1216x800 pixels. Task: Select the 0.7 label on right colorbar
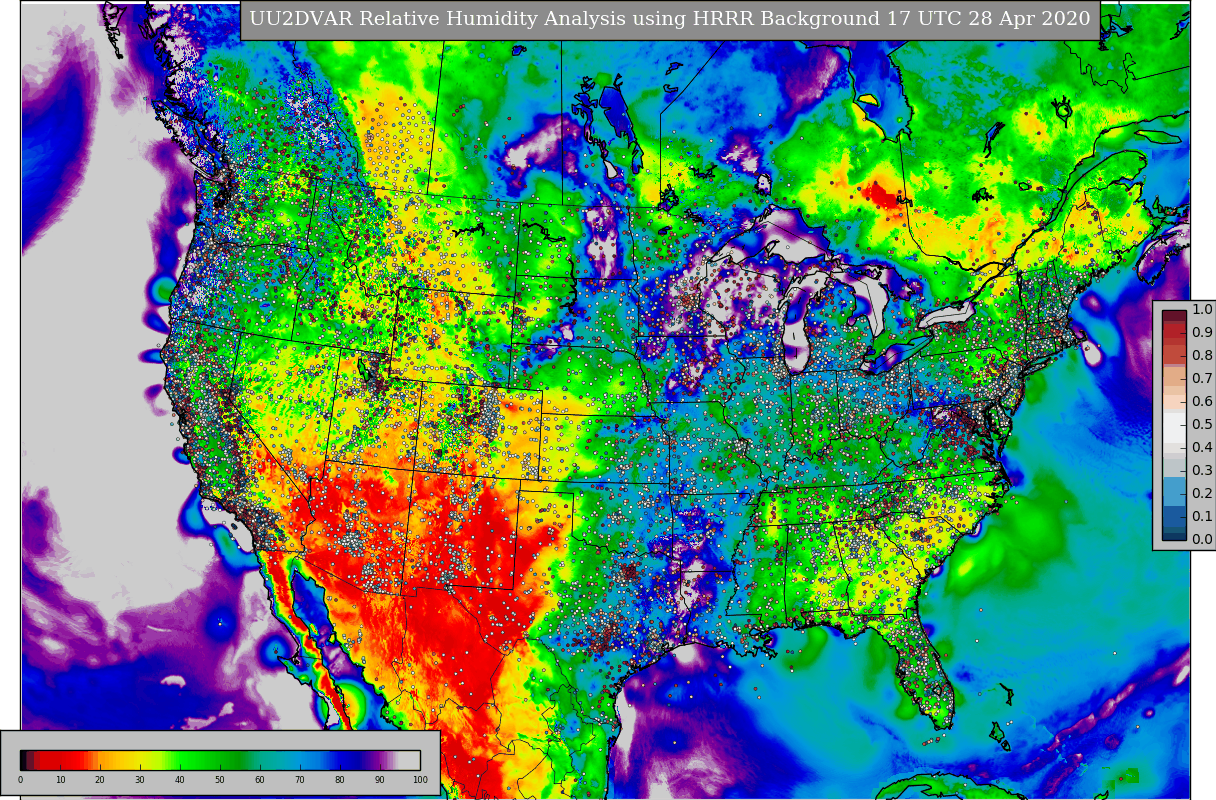[1202, 379]
